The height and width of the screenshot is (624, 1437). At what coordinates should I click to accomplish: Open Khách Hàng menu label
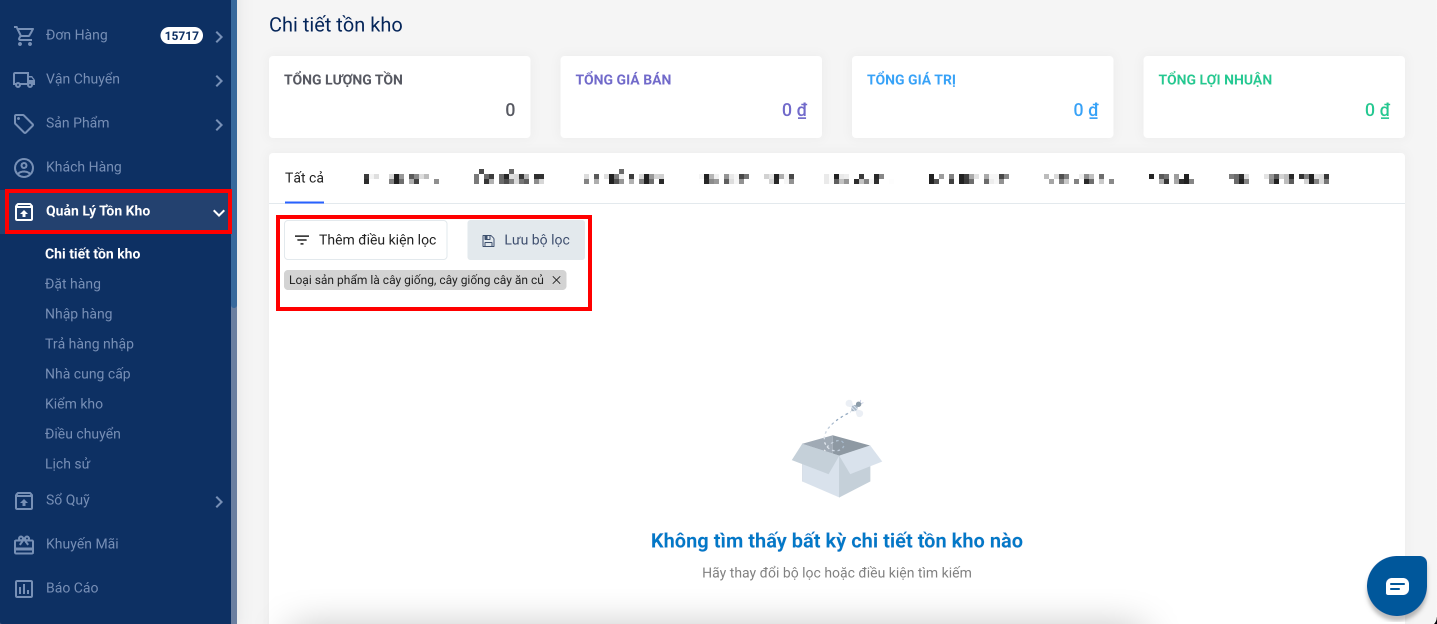pyautogui.click(x=84, y=167)
